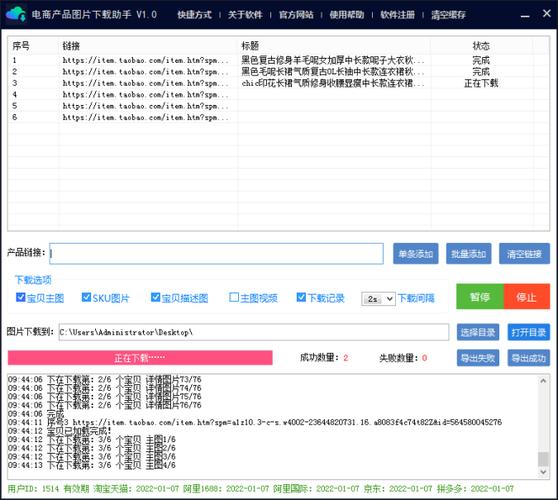Viewport: 558px width, 500px height.
Task: Click the log line with 序号3 URL
Action: (x=255, y=422)
